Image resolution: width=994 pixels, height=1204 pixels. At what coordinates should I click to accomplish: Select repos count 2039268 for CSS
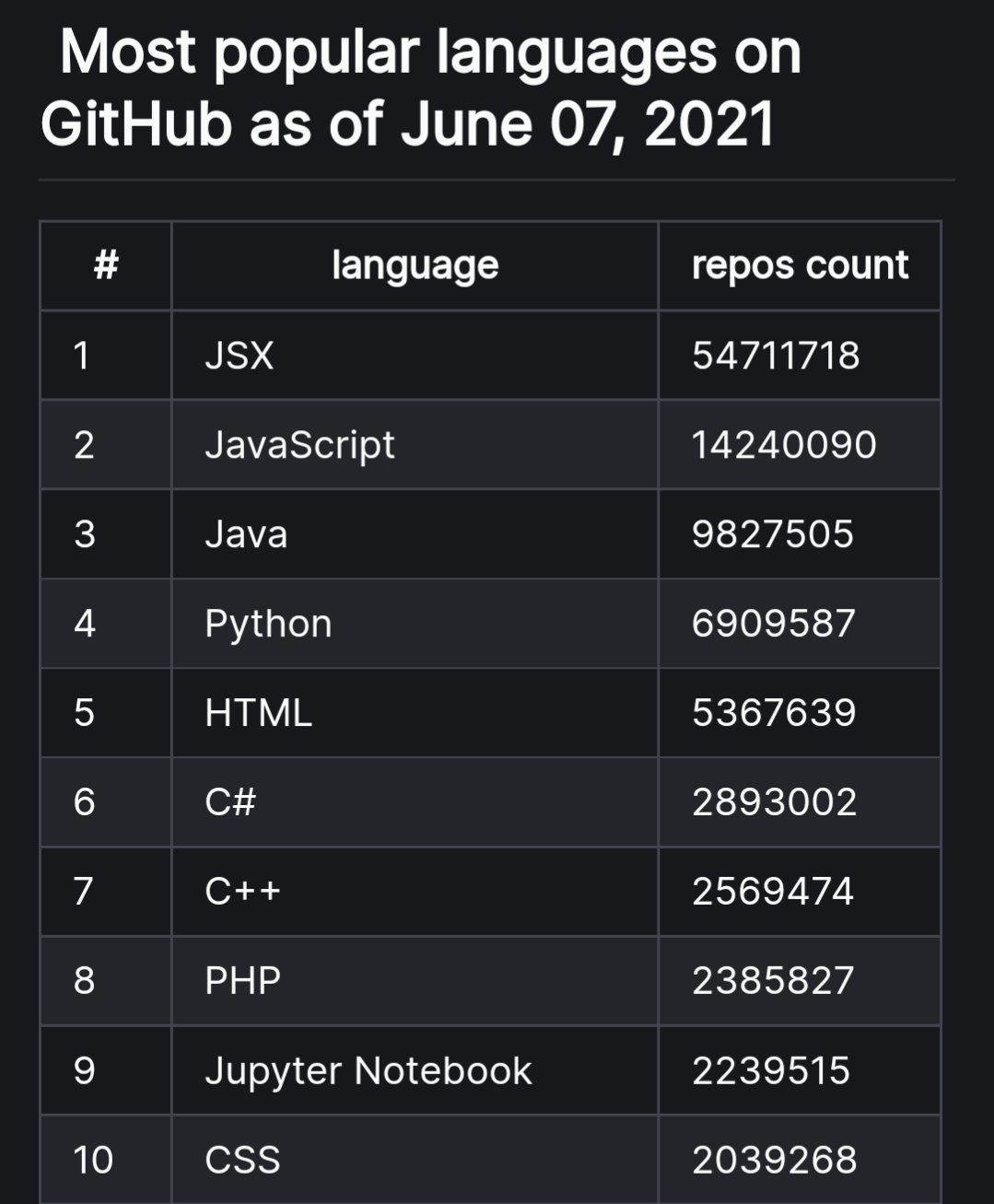[x=800, y=1160]
